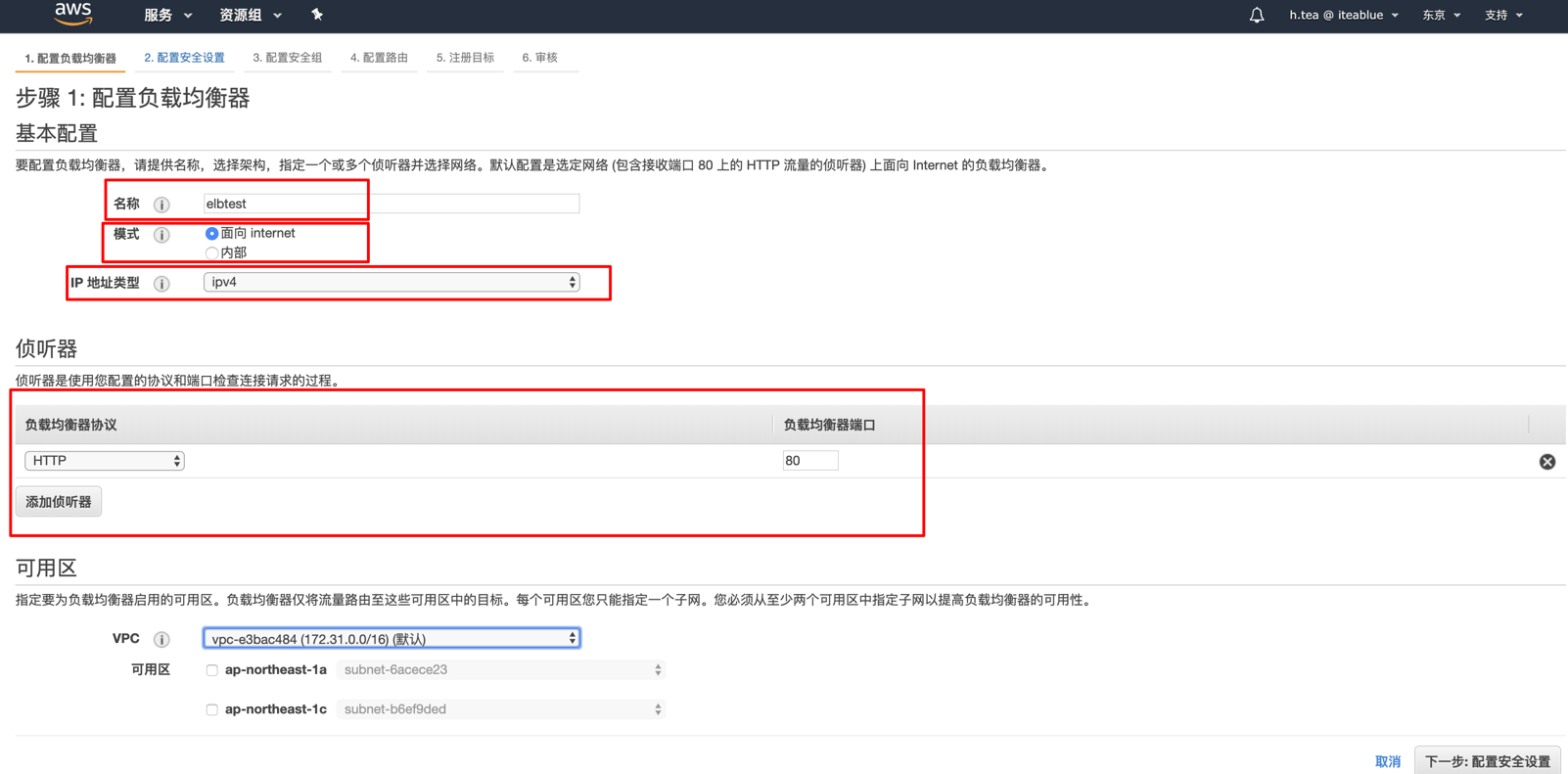Click the AWS logo home icon
Screen dimensions: 1568x774
click(73, 14)
